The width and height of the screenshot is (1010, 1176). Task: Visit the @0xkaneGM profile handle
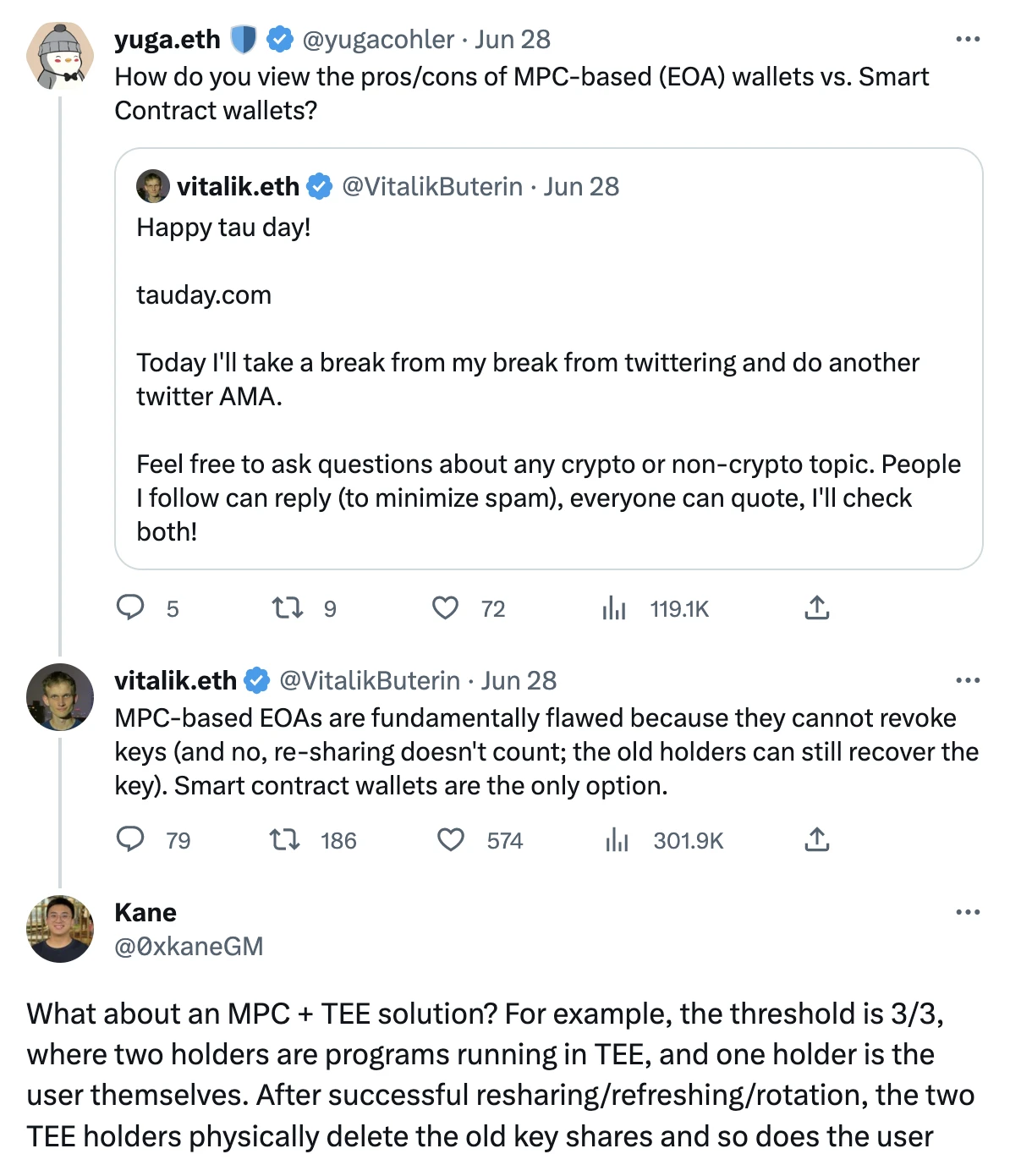click(x=189, y=946)
